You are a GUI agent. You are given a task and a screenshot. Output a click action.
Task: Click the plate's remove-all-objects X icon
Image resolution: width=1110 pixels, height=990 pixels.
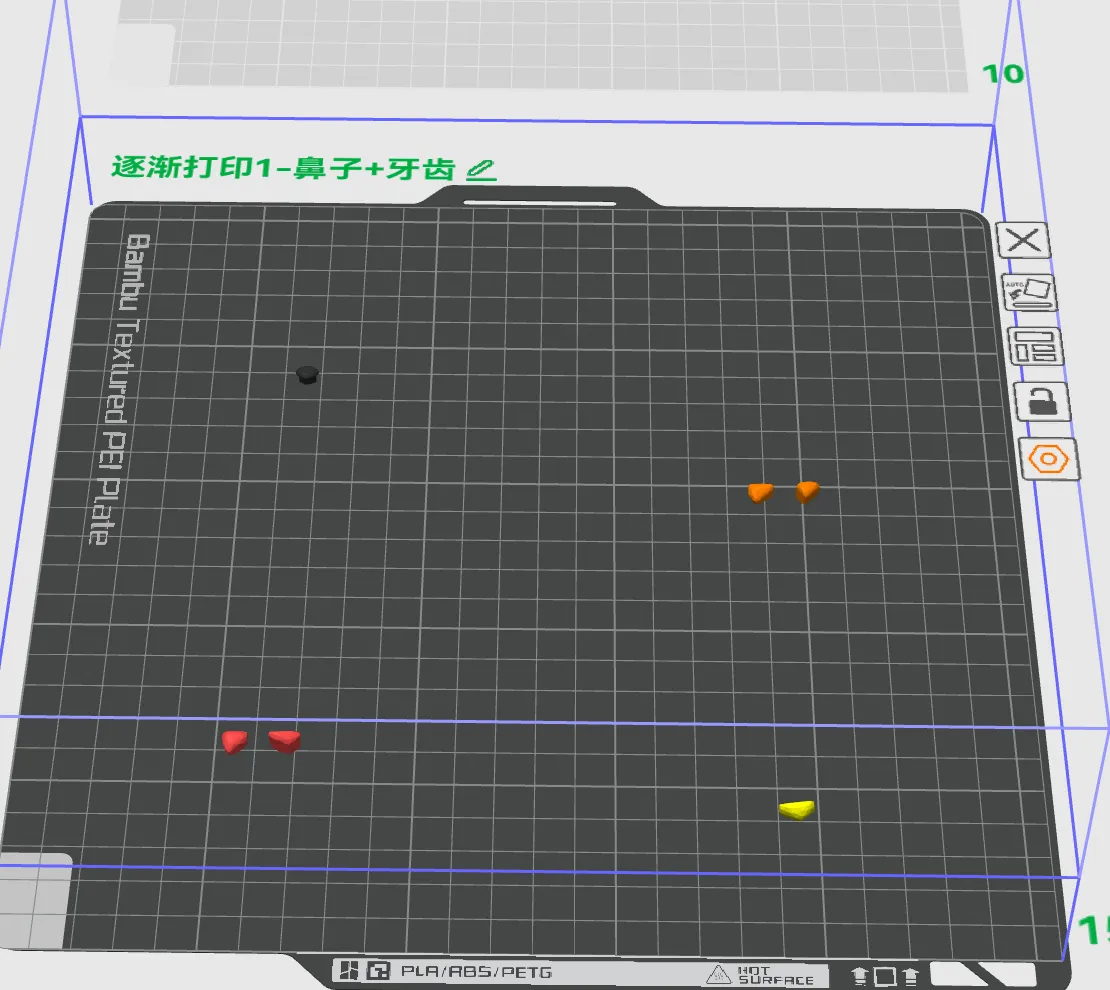(1023, 241)
